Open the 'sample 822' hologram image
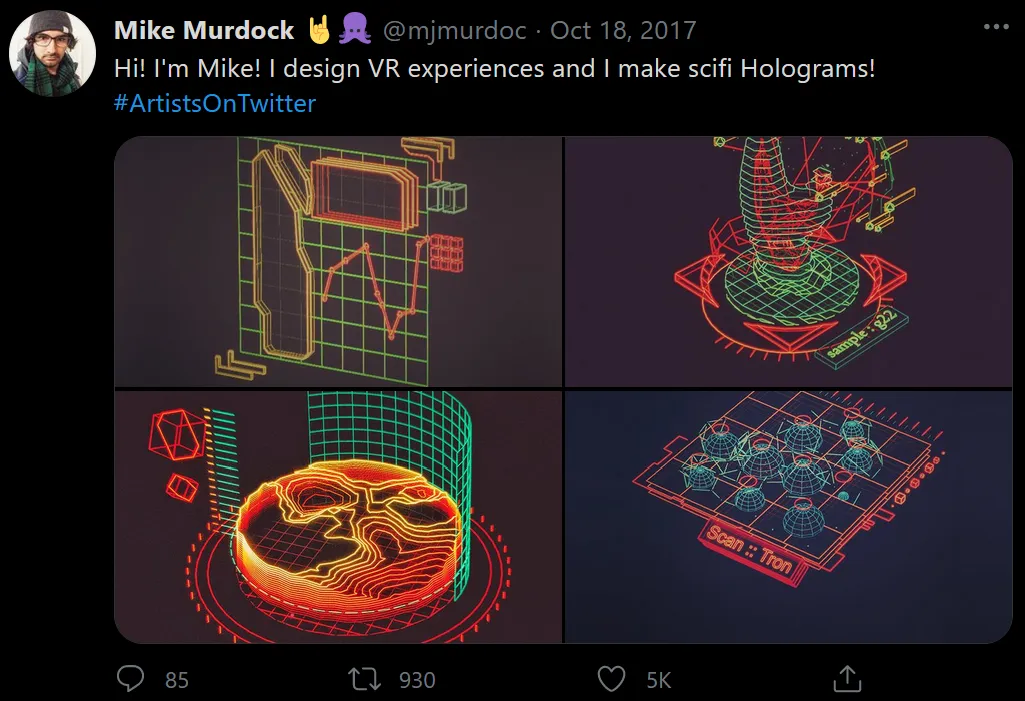This screenshot has width=1025, height=701. (x=788, y=262)
